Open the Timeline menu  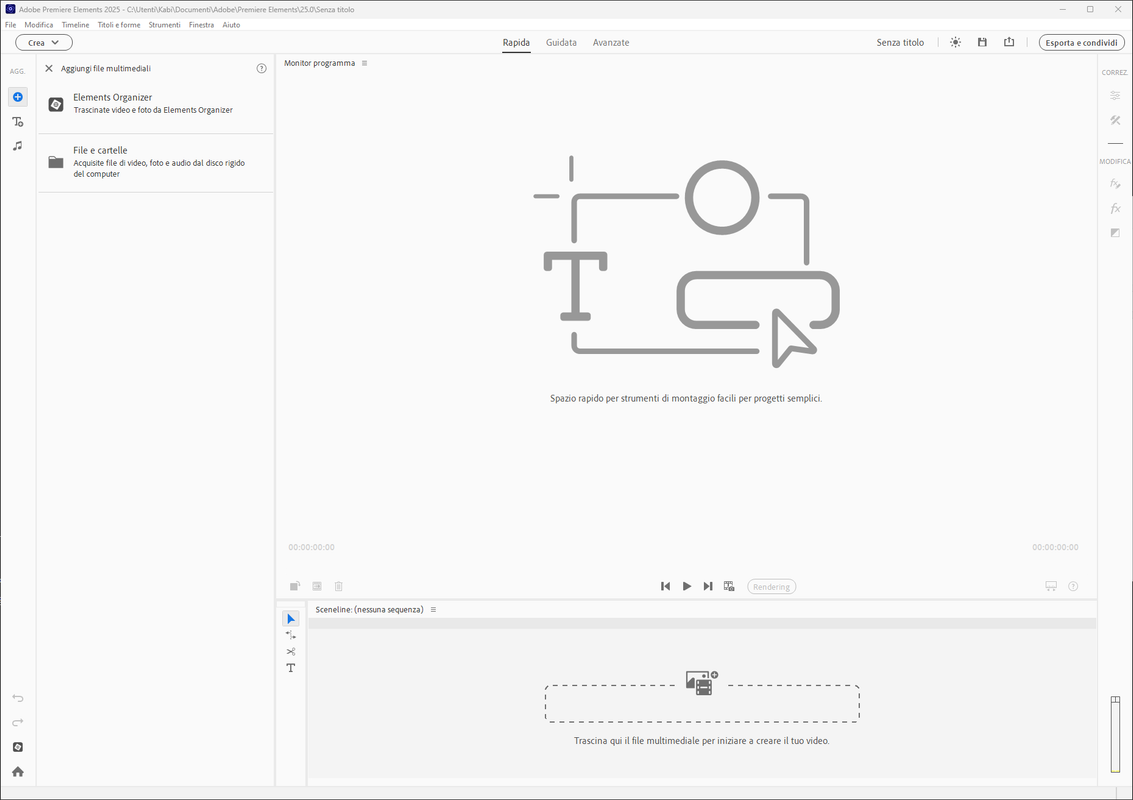[75, 25]
